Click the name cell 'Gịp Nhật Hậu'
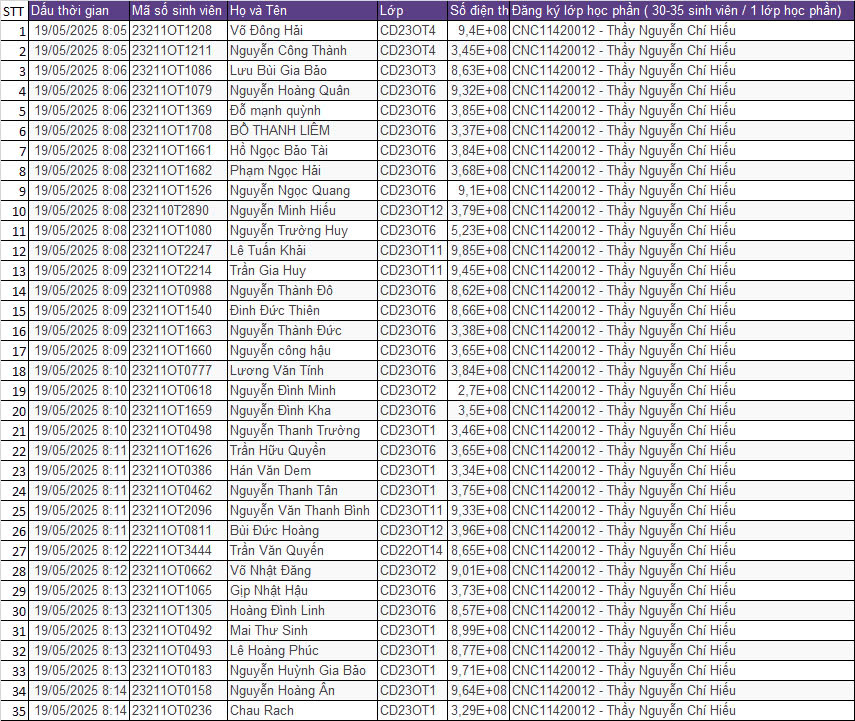This screenshot has width=855, height=721. coord(302,591)
